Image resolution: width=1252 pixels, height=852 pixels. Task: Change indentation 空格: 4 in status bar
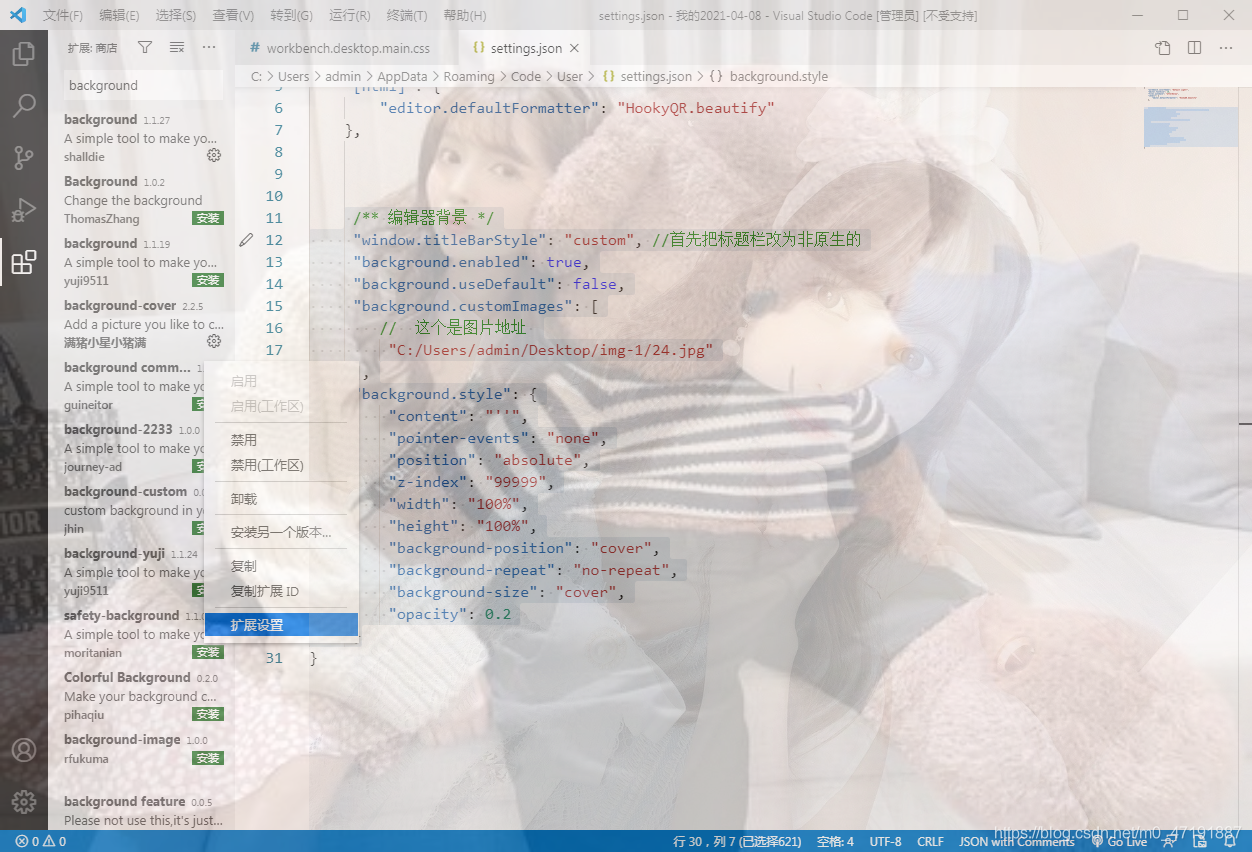tap(835, 841)
